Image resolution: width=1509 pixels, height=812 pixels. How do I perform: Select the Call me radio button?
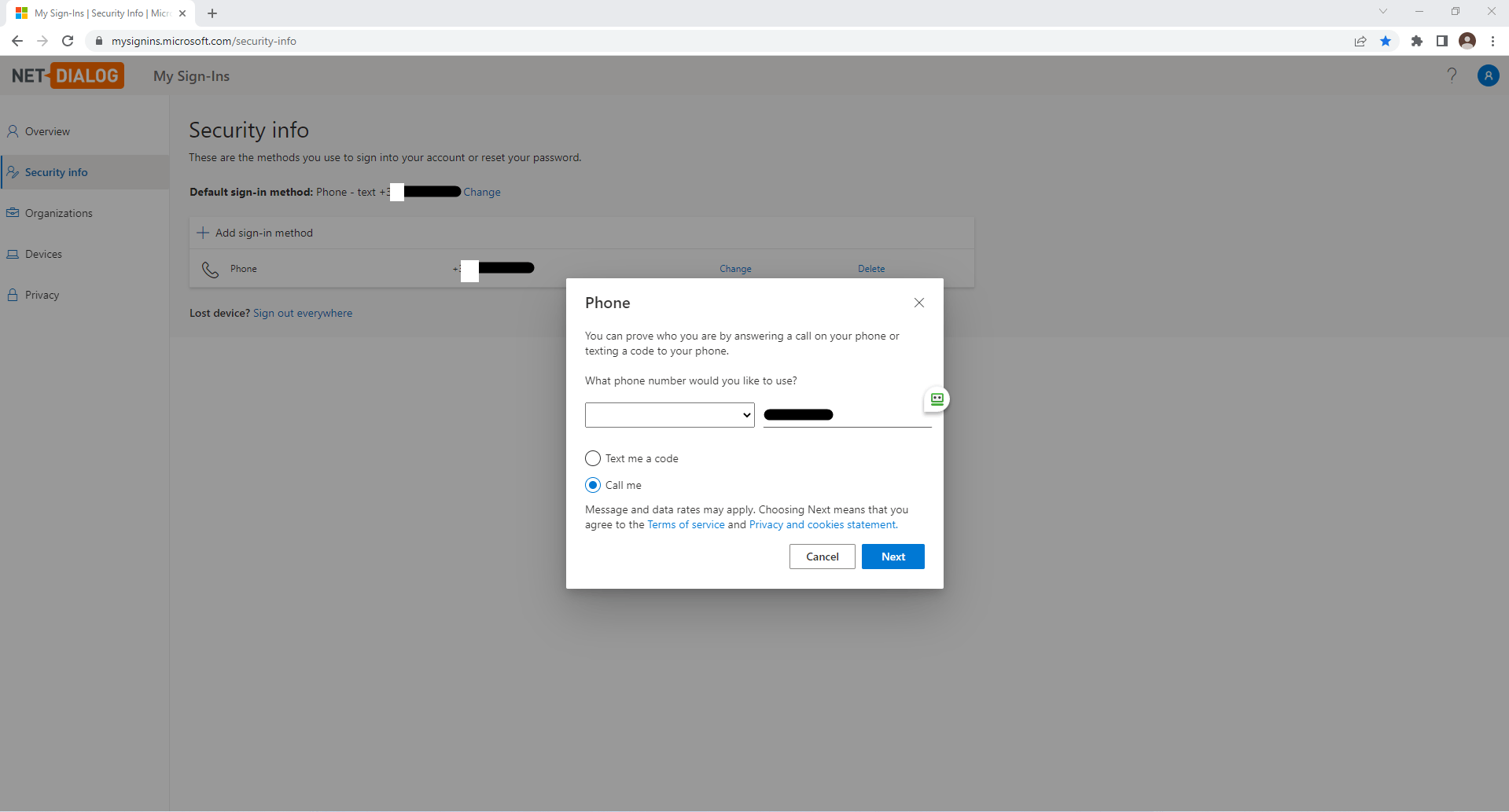593,485
